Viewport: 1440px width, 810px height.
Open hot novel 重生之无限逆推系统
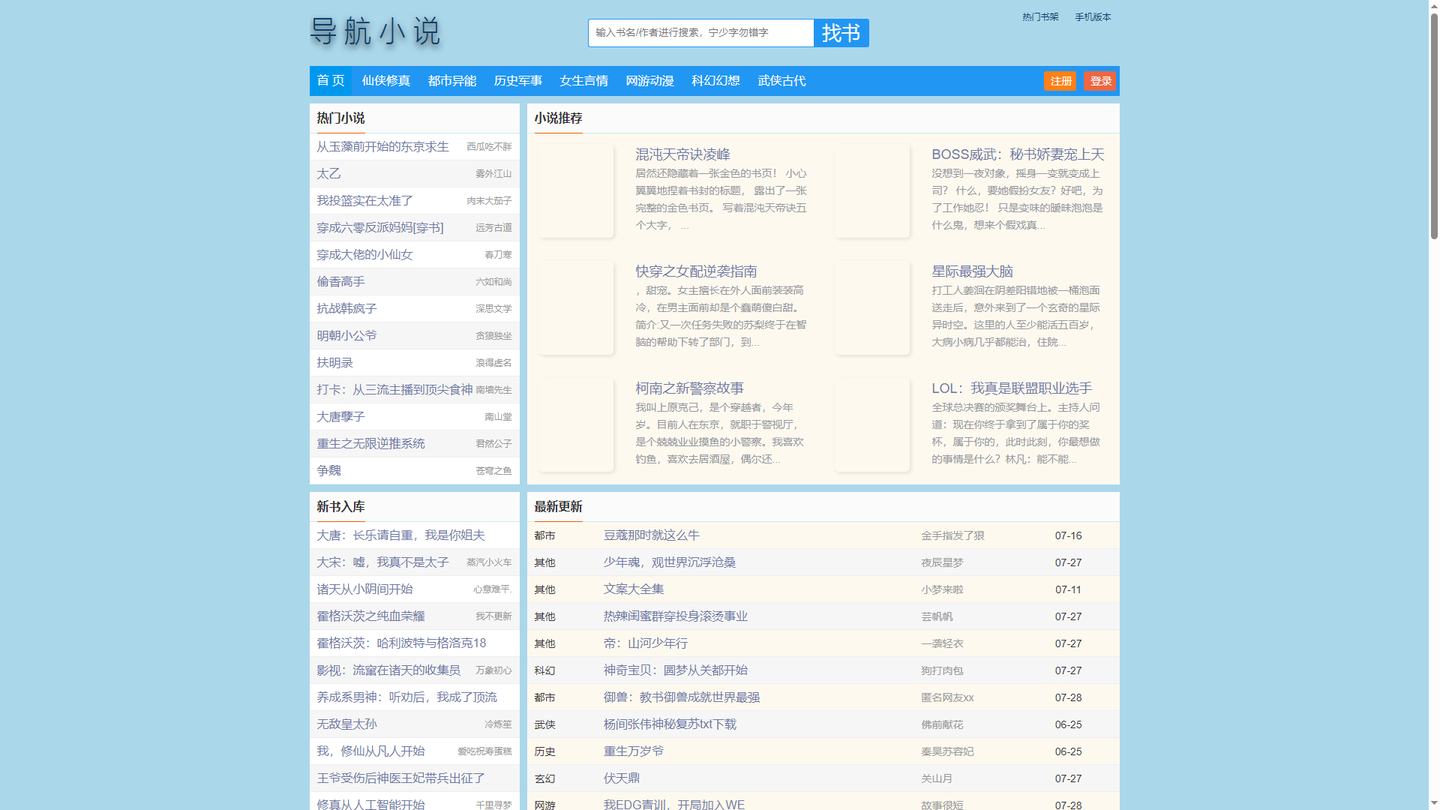(x=371, y=444)
